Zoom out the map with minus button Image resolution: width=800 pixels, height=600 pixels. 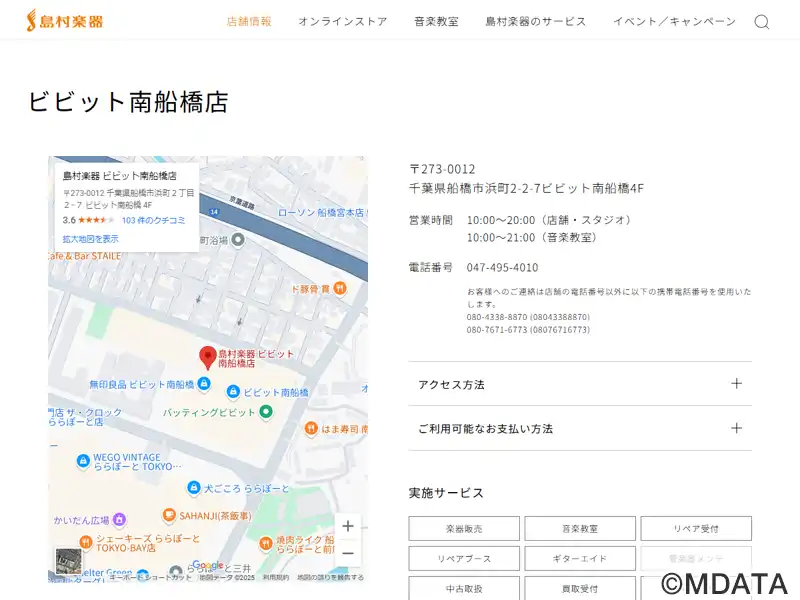coord(348,553)
